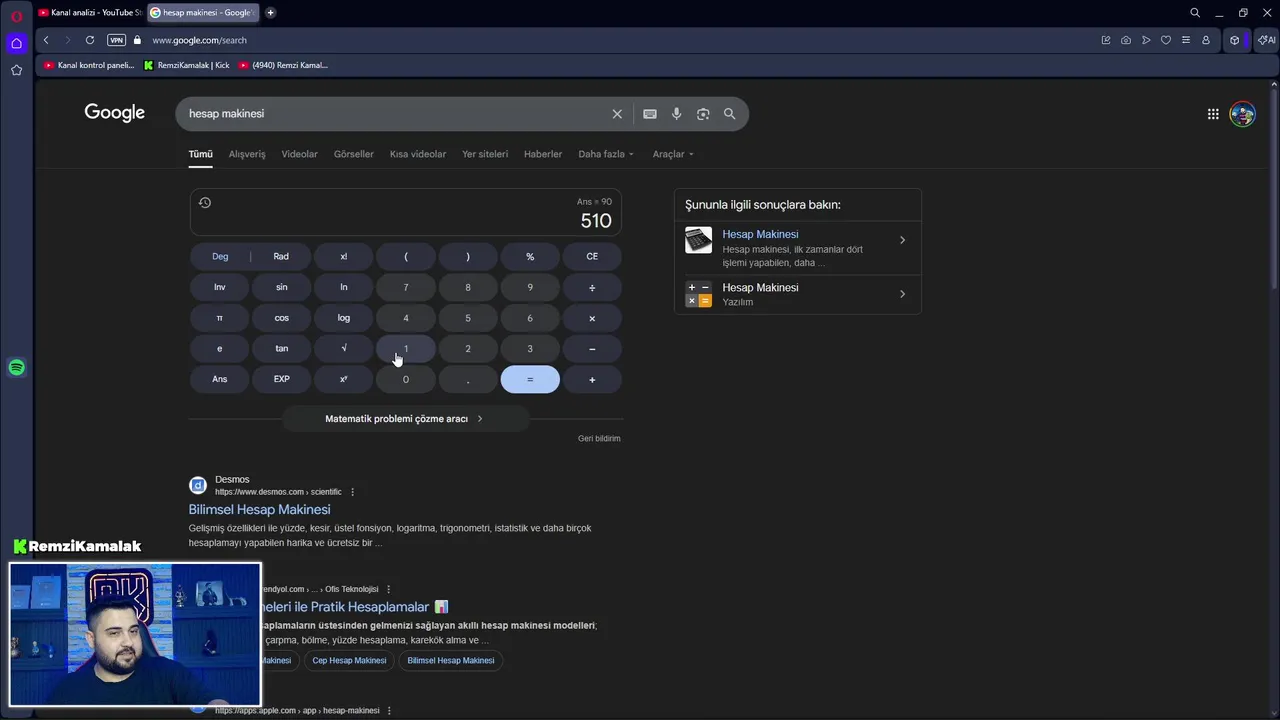This screenshot has width=1280, height=720.
Task: Open the Opera AI assistant button
Action: click(1266, 40)
